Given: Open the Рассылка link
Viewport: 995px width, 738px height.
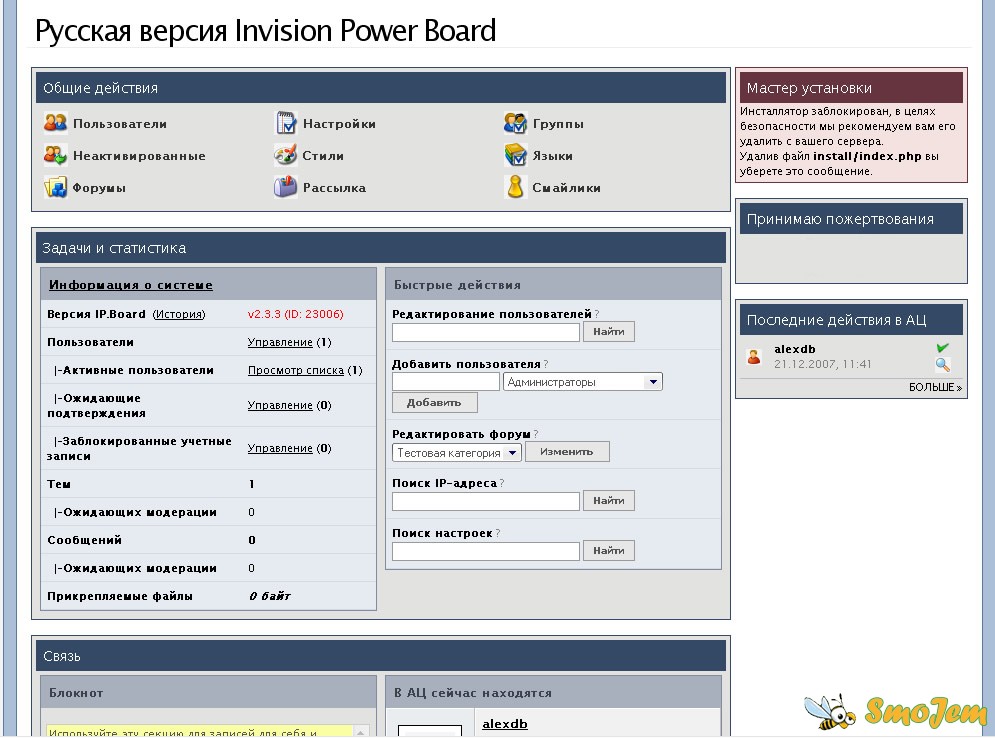Looking at the screenshot, I should point(334,188).
